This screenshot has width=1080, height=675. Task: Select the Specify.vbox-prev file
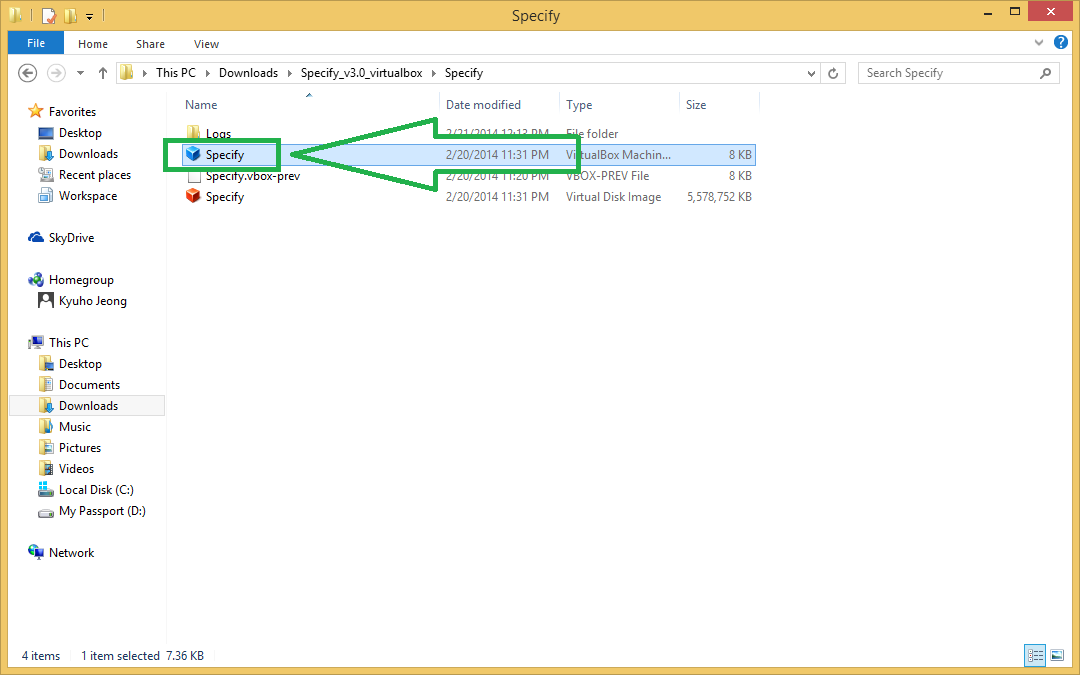pyautogui.click(x=253, y=176)
